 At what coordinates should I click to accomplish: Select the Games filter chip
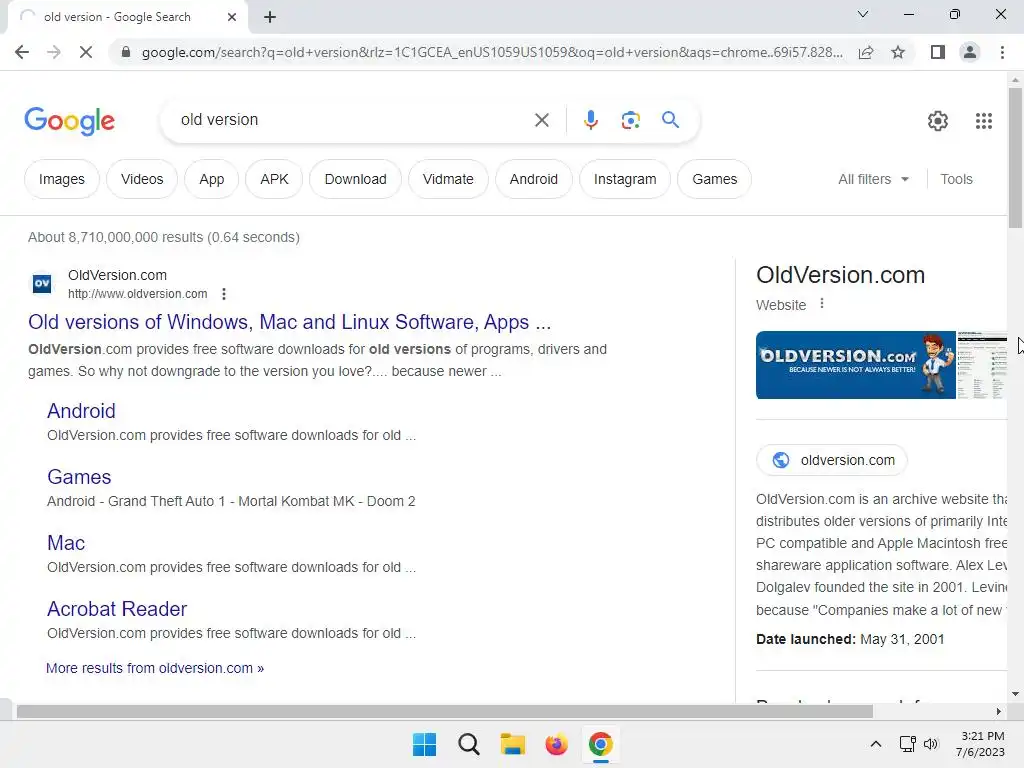714,179
